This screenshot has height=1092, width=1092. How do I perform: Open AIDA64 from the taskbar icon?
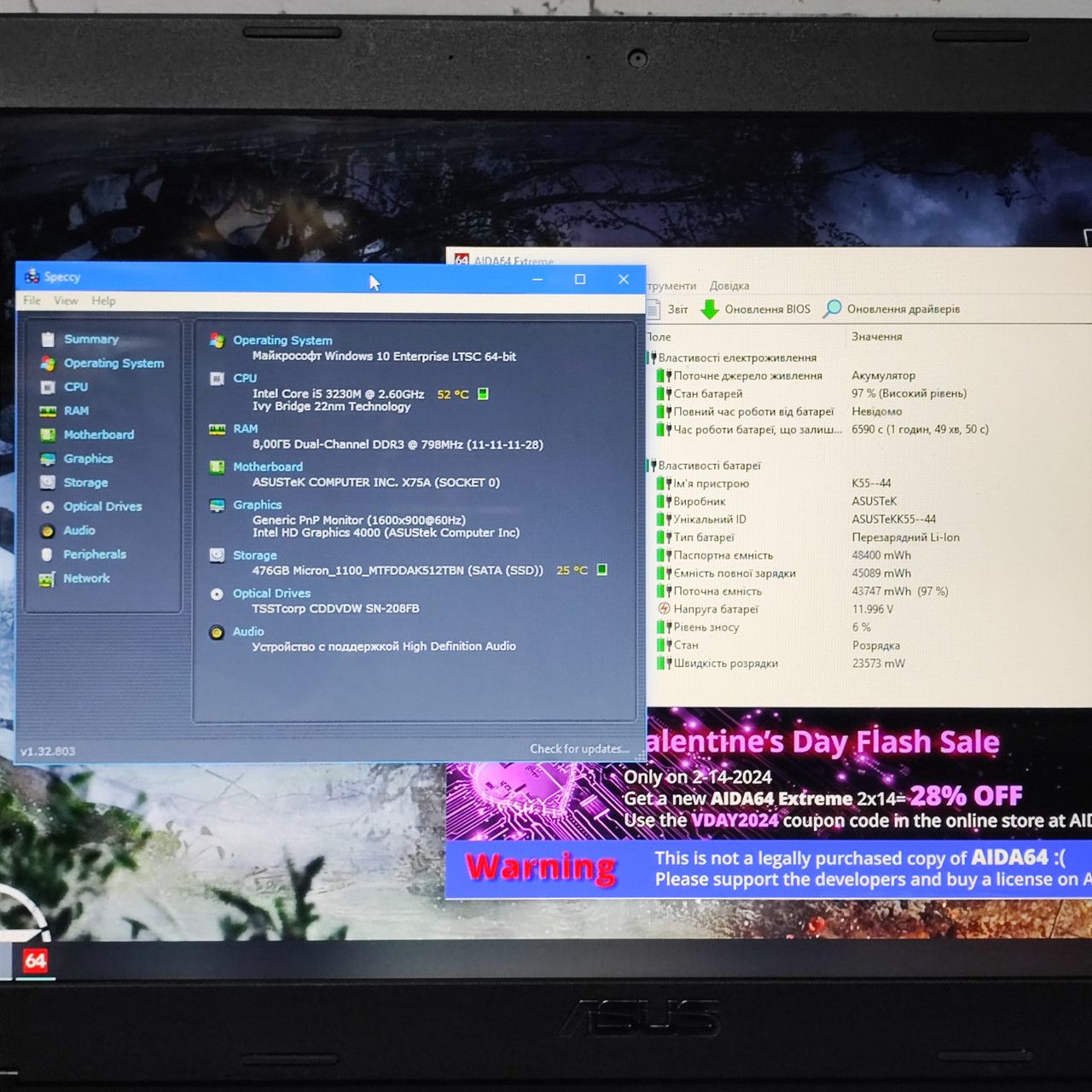click(x=35, y=961)
